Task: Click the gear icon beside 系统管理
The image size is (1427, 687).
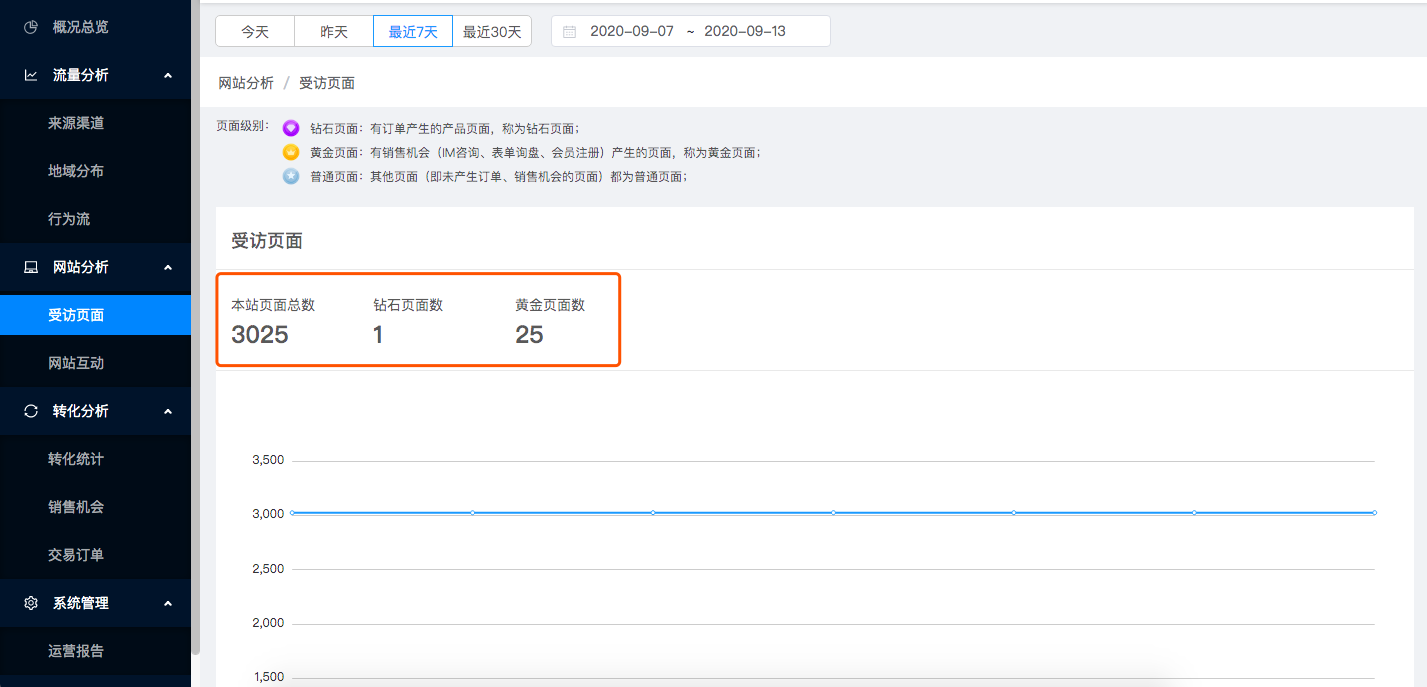Action: pyautogui.click(x=31, y=603)
